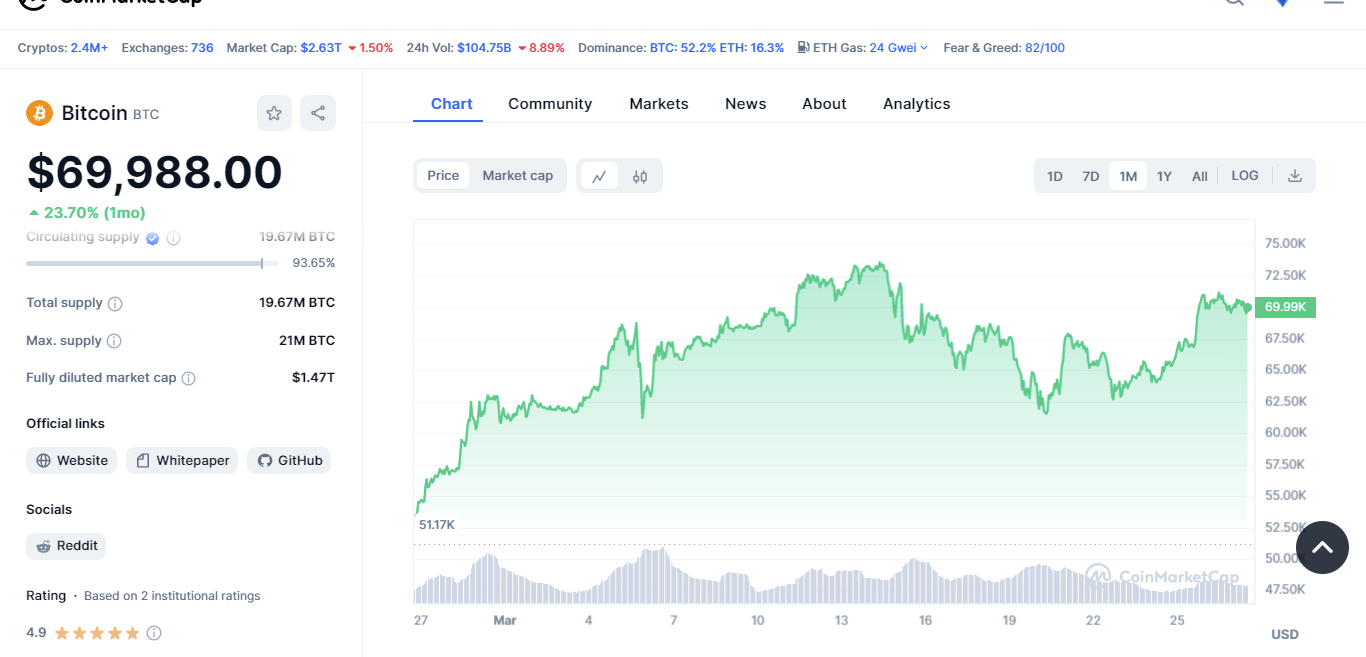Image resolution: width=1366 pixels, height=657 pixels.
Task: Download chart data icon
Action: (x=1295, y=176)
